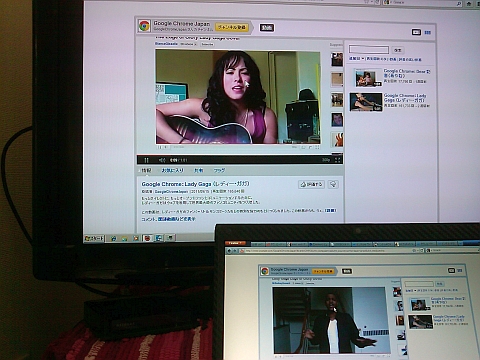Focus the channel search field on the laptop page
This screenshot has height=360, width=480.
pyautogui.click(x=419, y=284)
